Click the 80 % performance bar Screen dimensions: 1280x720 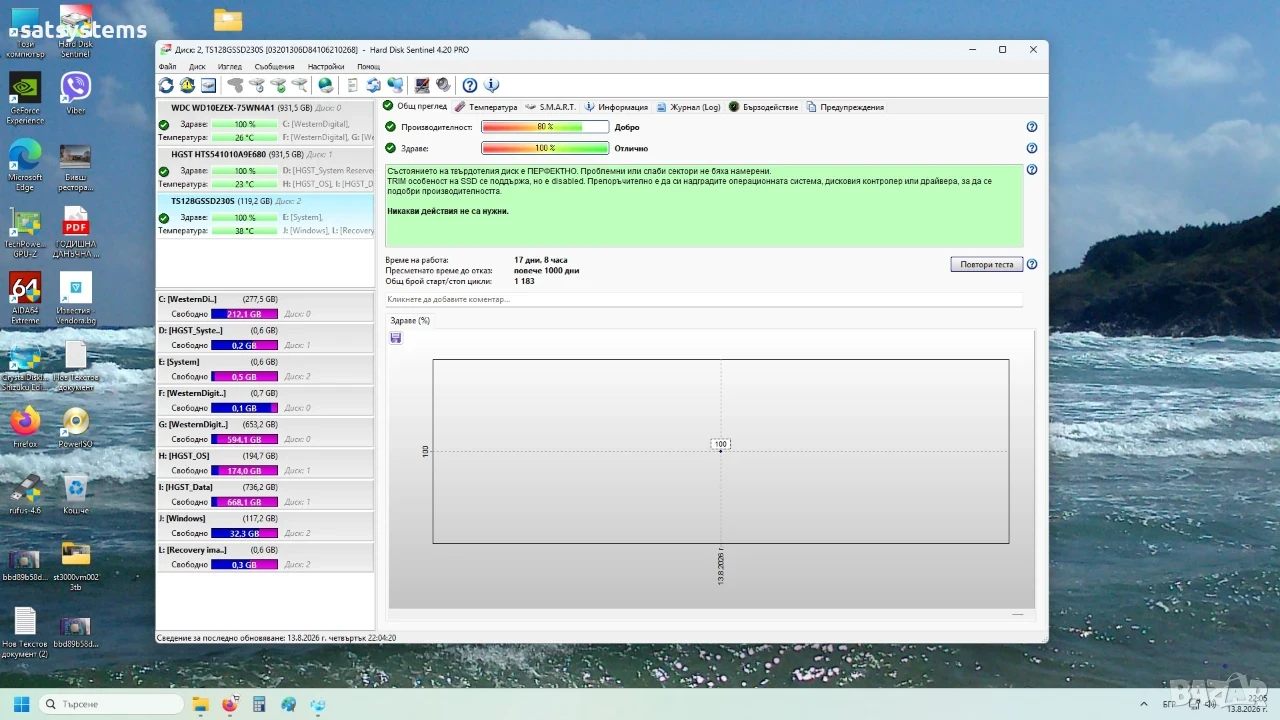coord(545,127)
